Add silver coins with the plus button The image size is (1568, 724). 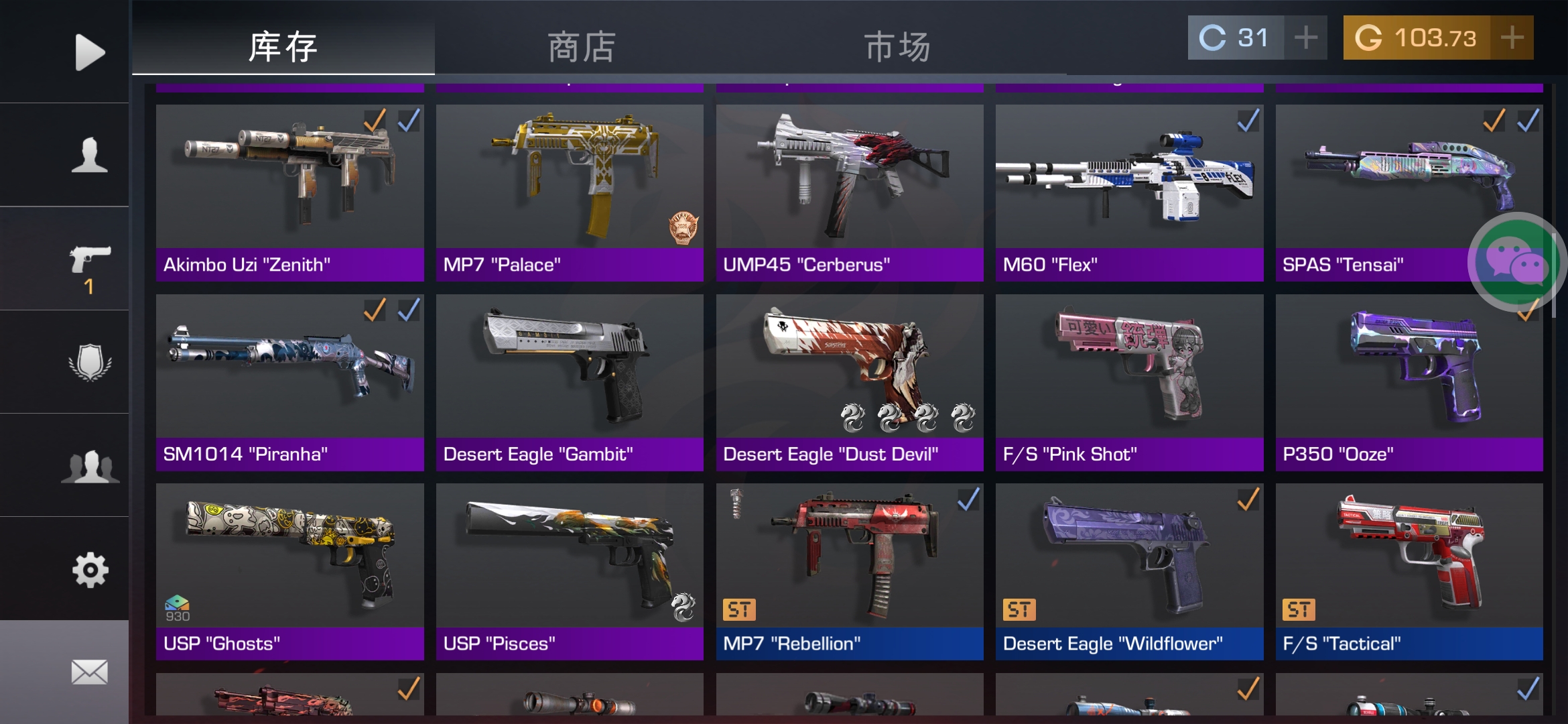click(1305, 38)
